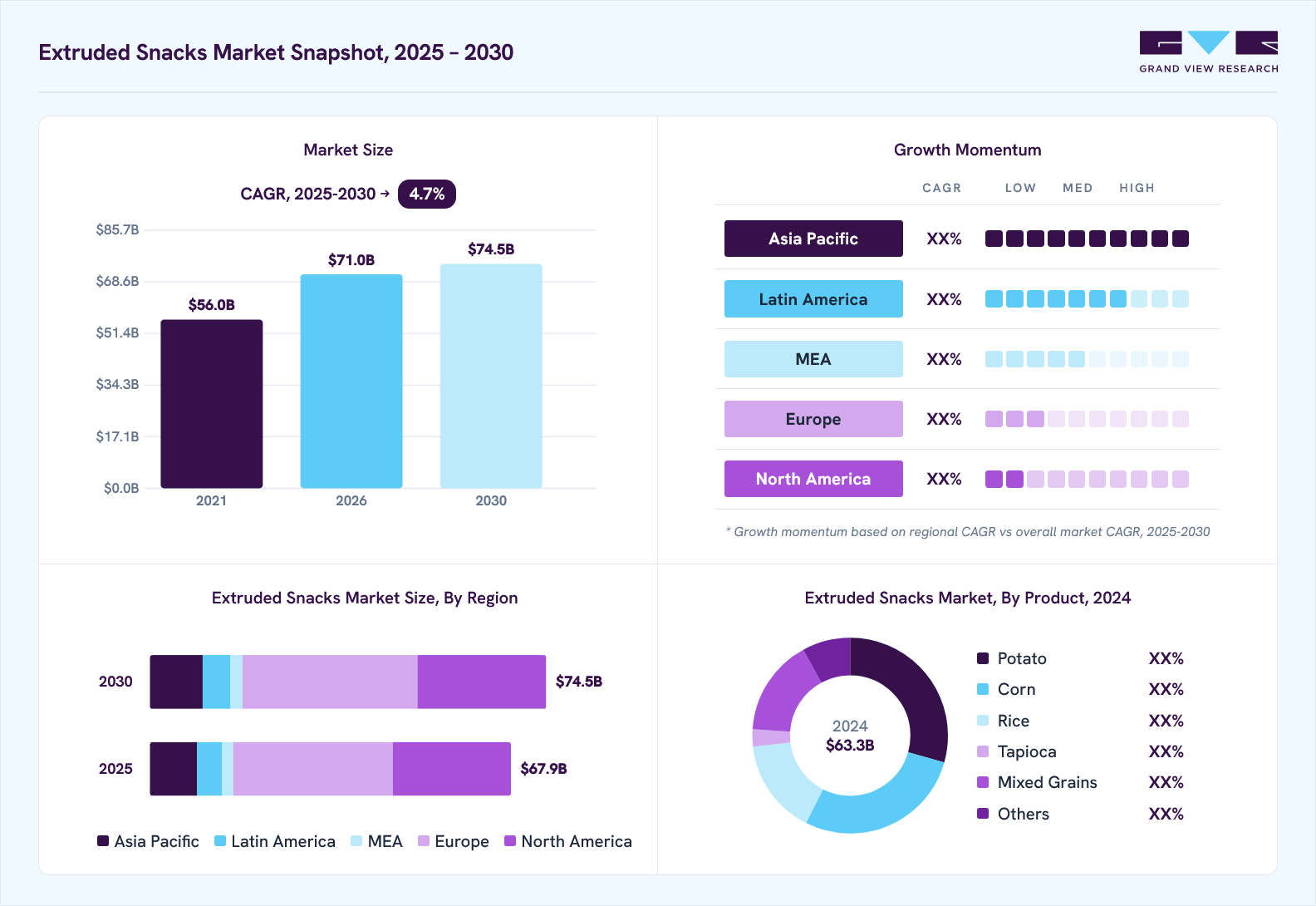Click the Latin America region button
Viewport: 1316px width, 906px height.
click(x=813, y=299)
